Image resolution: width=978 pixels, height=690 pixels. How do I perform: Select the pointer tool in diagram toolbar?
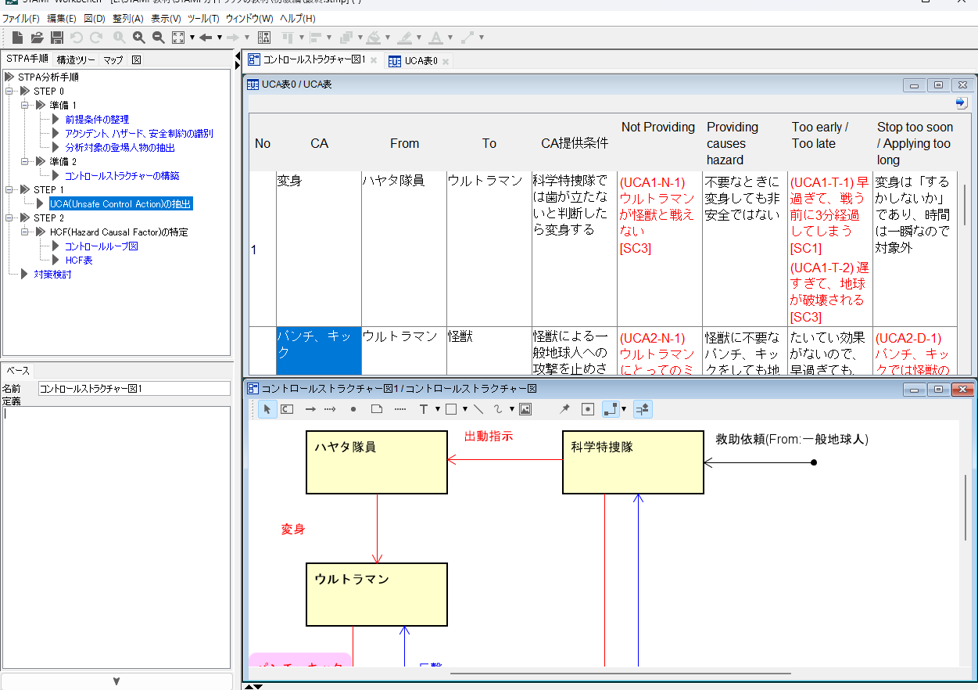[x=267, y=409]
